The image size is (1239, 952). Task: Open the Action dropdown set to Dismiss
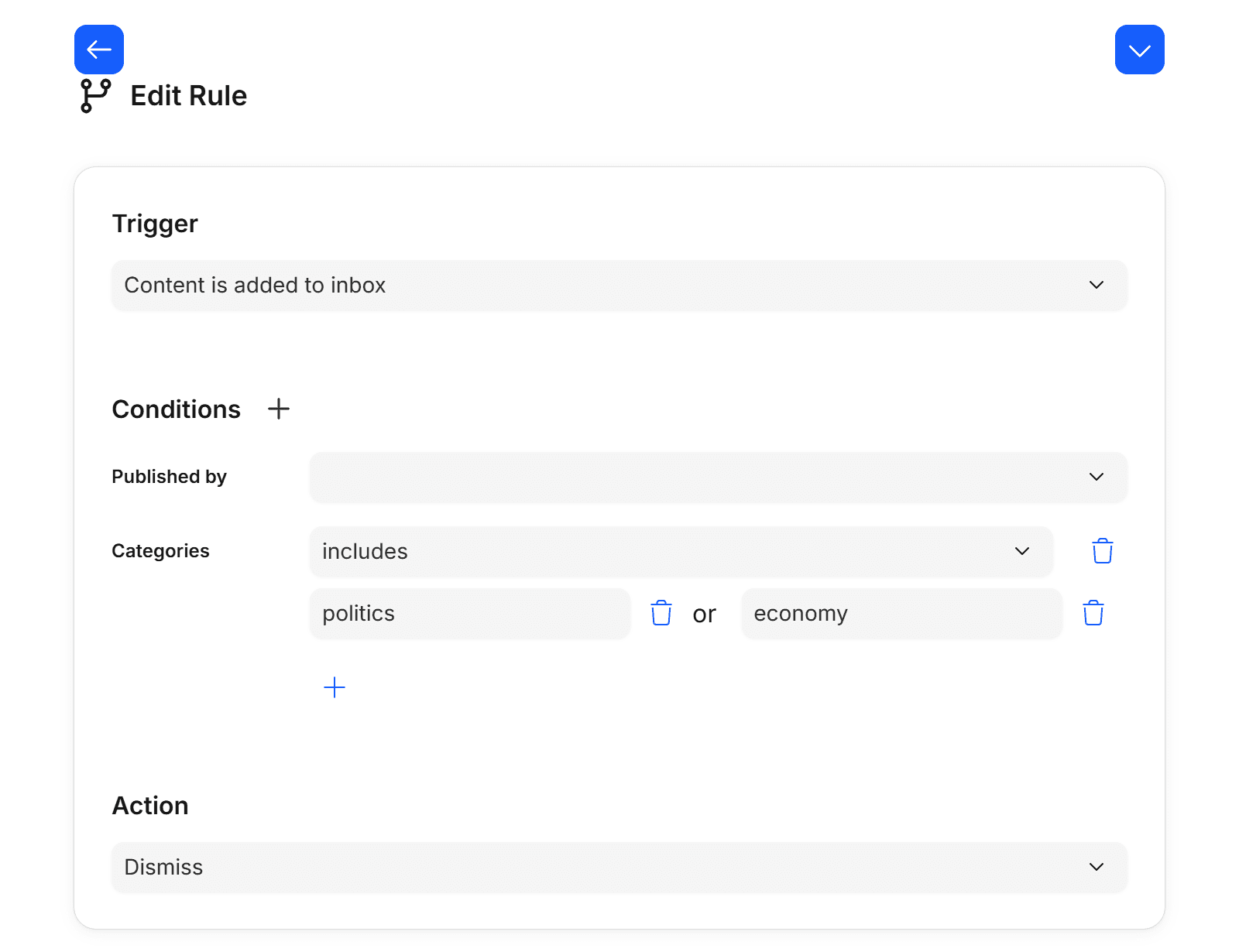619,867
